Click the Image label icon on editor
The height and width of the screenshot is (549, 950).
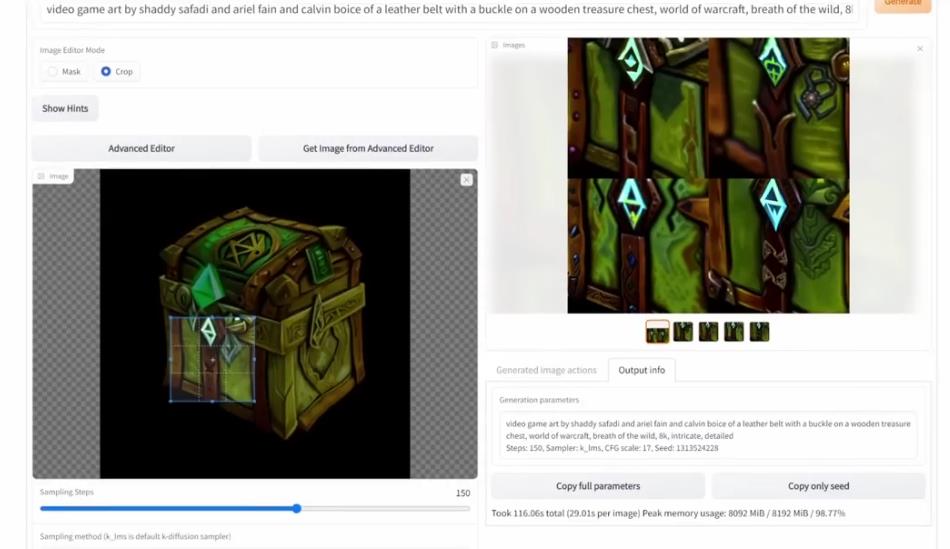tap(41, 176)
